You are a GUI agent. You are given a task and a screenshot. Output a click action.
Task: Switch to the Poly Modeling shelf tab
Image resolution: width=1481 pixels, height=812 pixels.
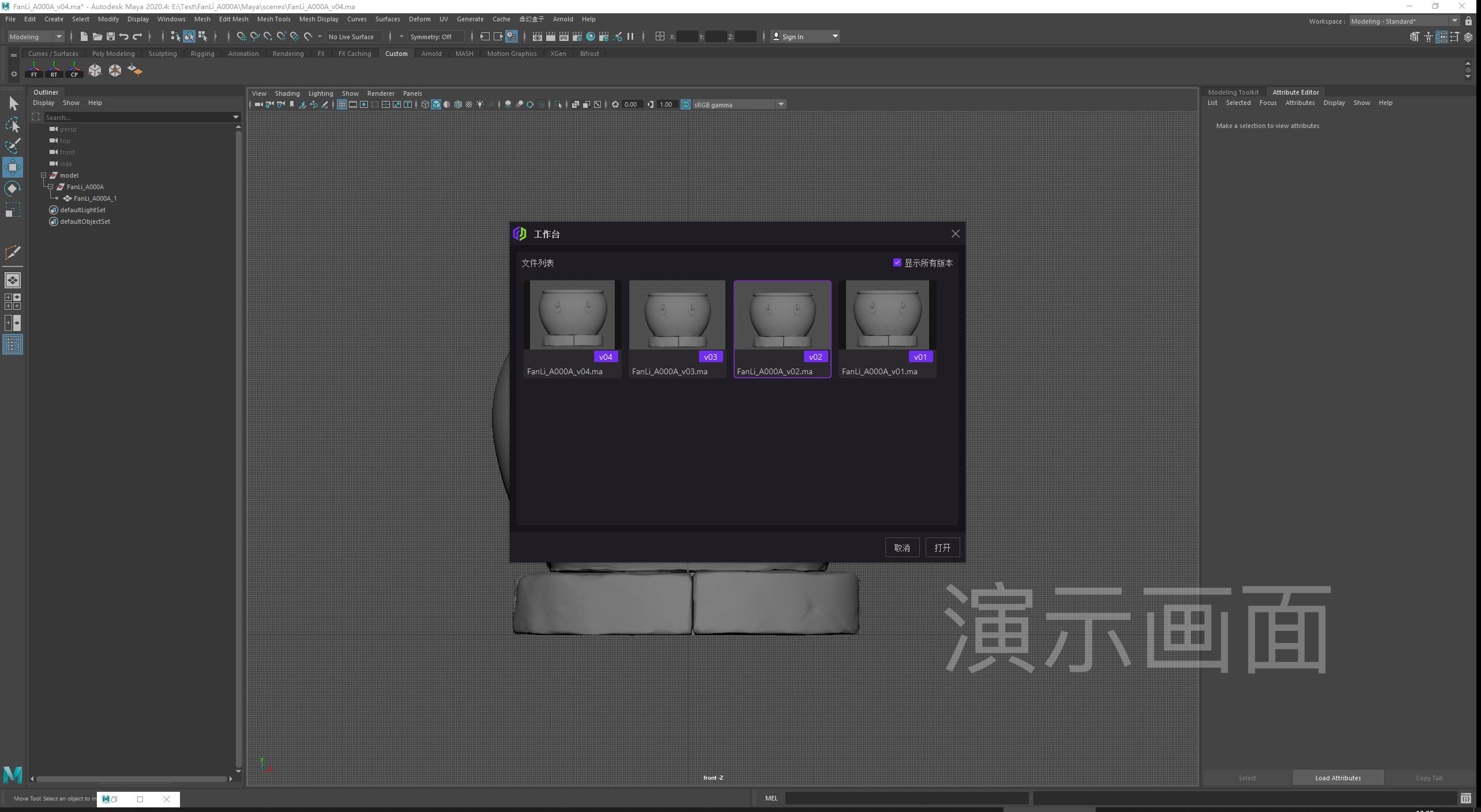pos(113,54)
